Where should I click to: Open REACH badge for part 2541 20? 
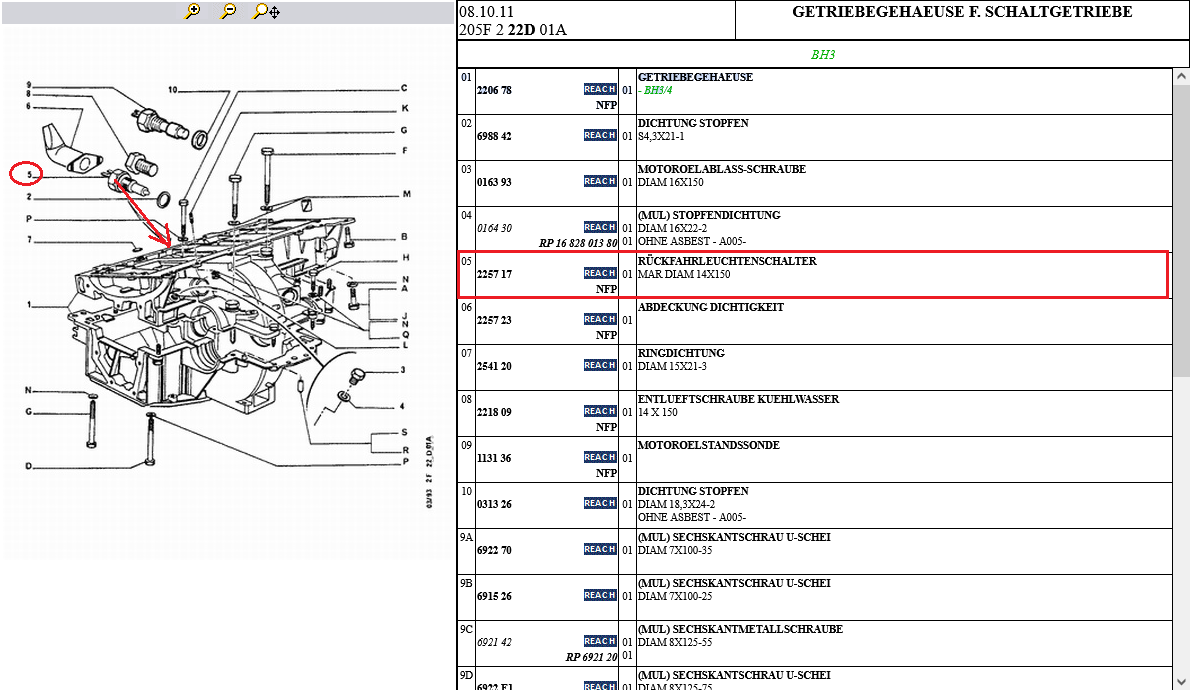point(600,365)
